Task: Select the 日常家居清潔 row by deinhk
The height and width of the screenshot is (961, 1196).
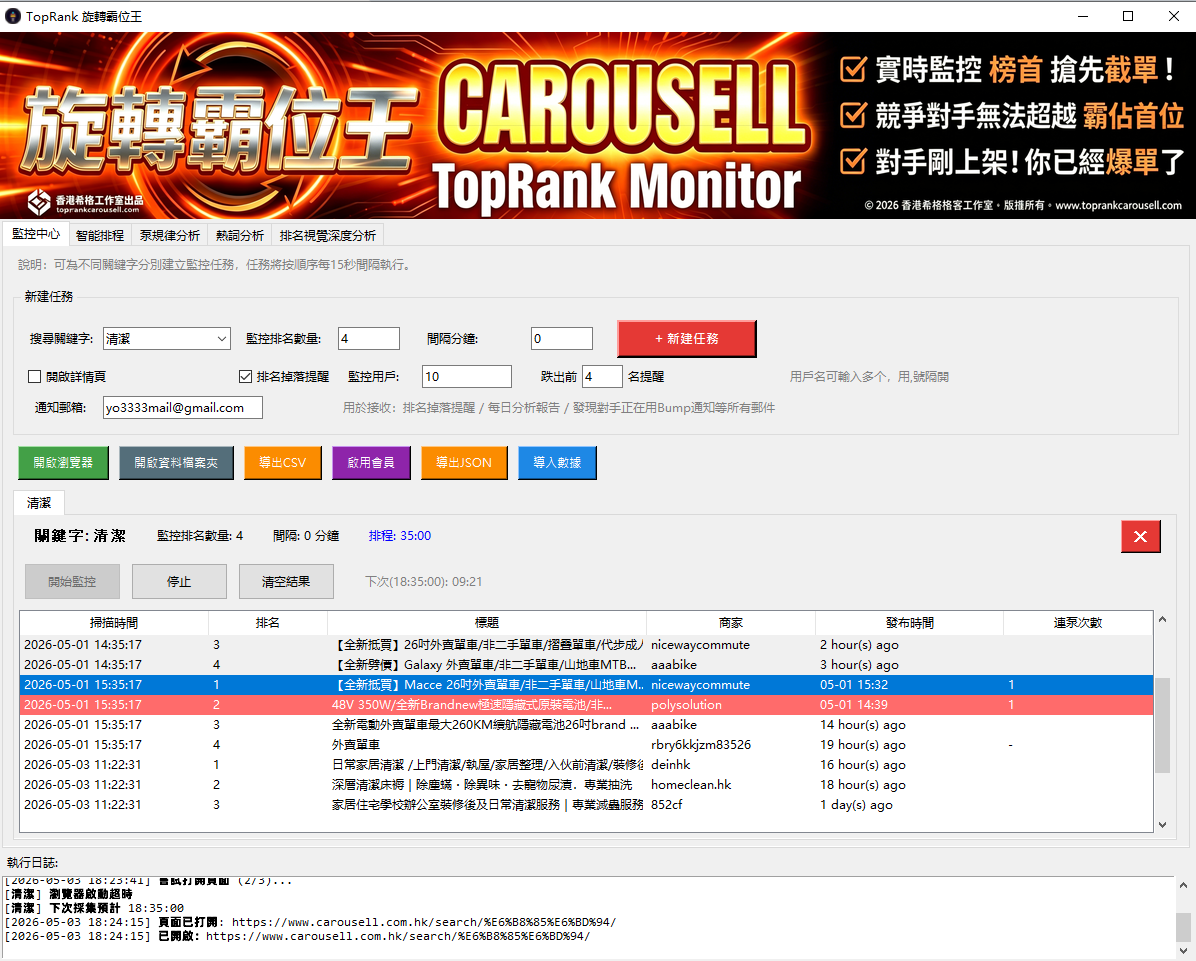Action: (x=587, y=765)
